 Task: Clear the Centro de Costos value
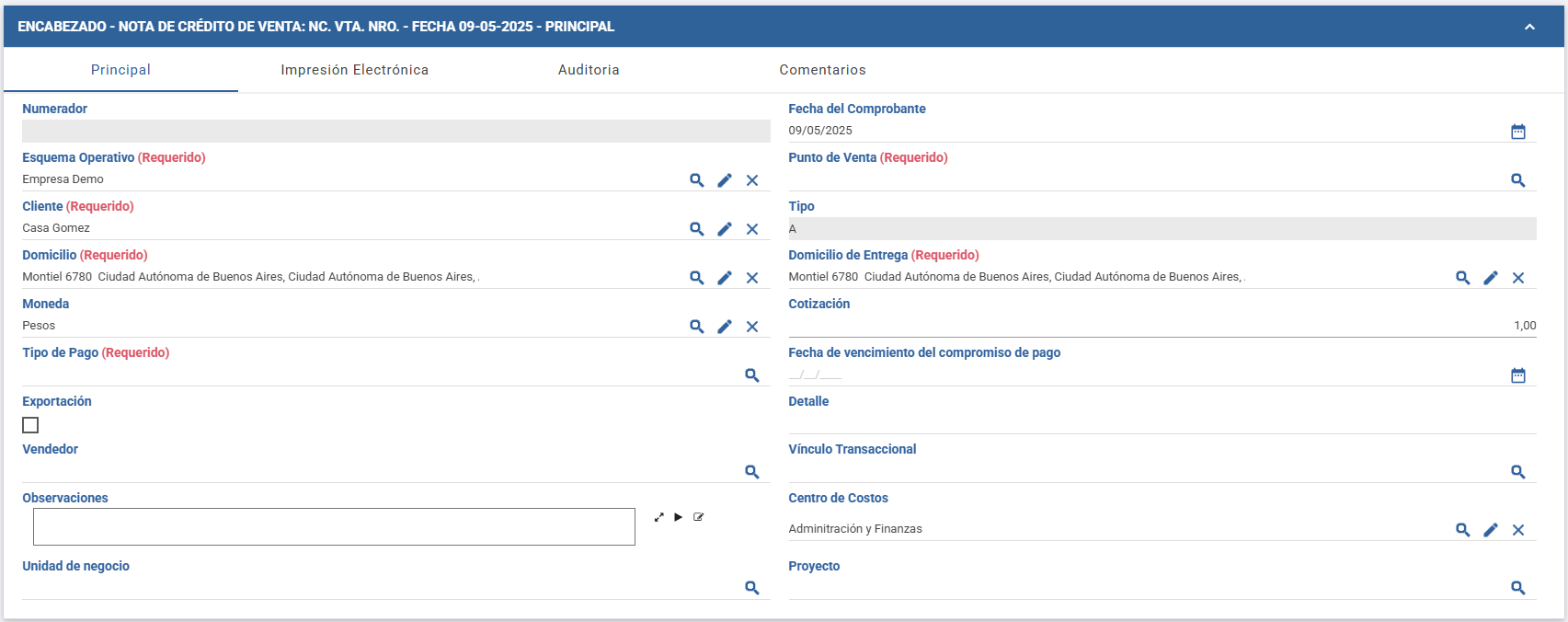pos(1518,530)
